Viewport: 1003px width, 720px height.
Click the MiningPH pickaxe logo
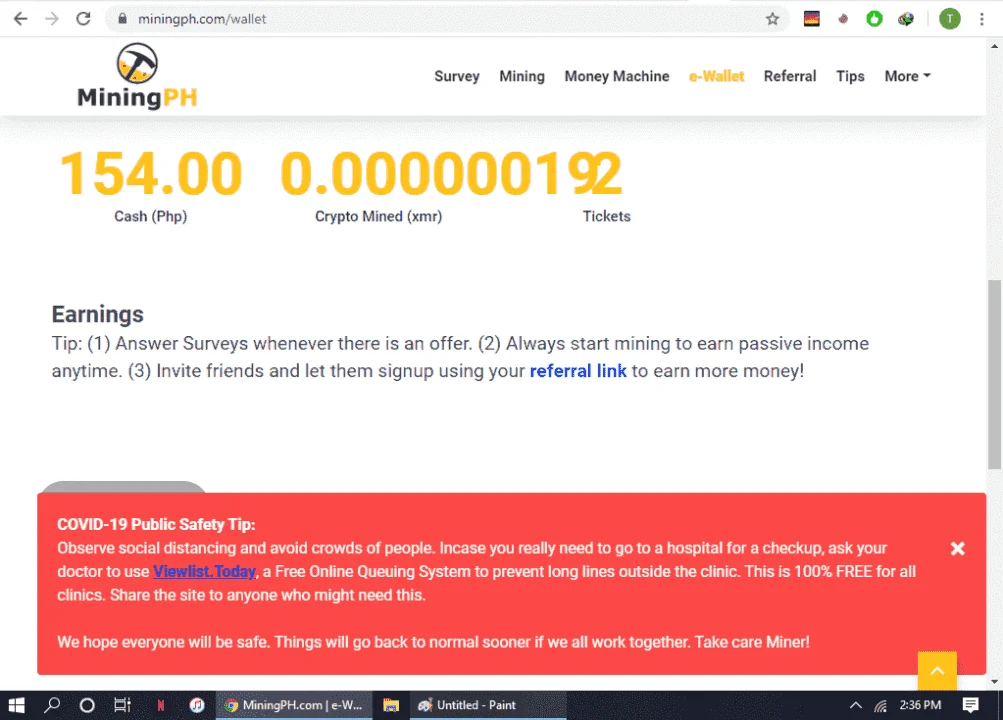coord(137,76)
